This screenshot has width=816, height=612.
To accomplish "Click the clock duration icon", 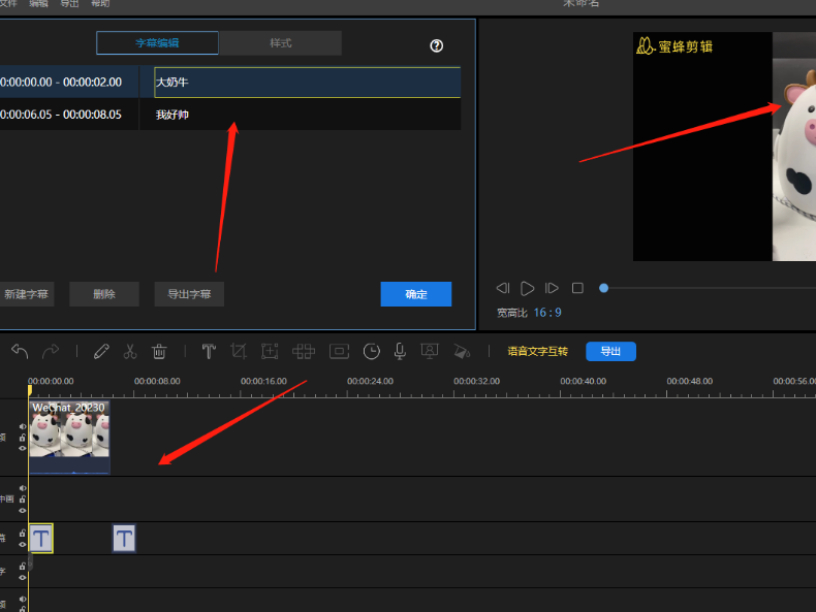I will pos(371,351).
